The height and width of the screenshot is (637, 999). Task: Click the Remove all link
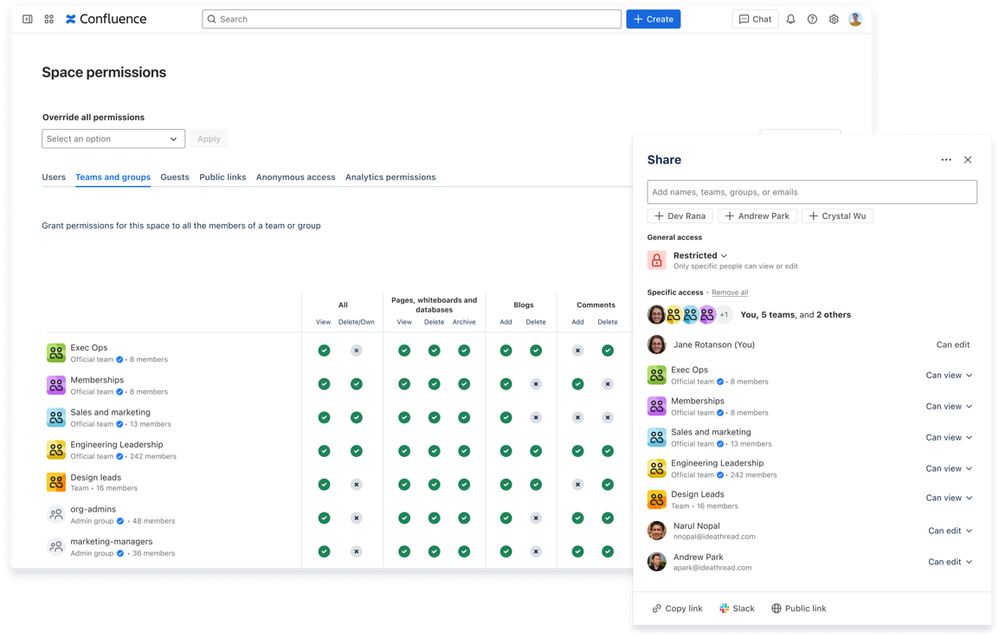729,292
